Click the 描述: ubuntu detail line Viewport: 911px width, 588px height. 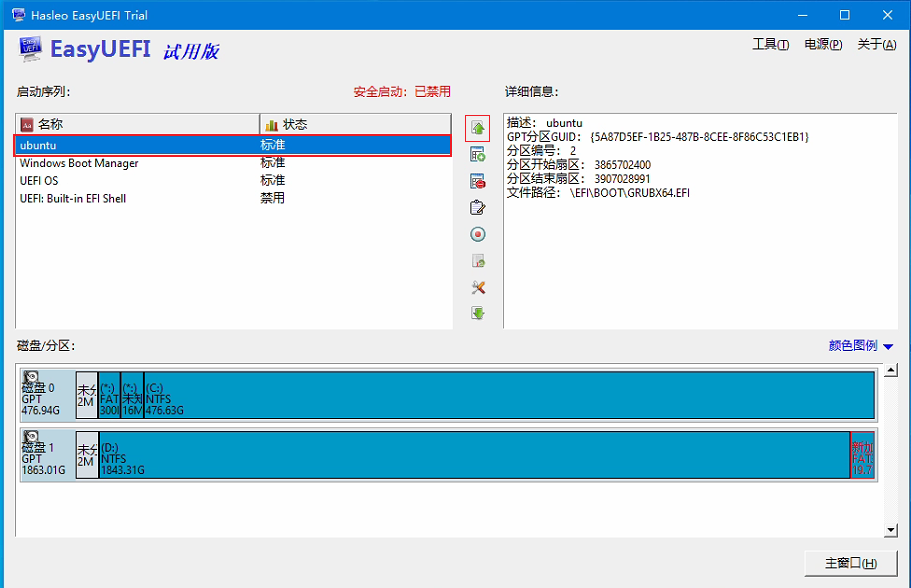pyautogui.click(x=544, y=123)
